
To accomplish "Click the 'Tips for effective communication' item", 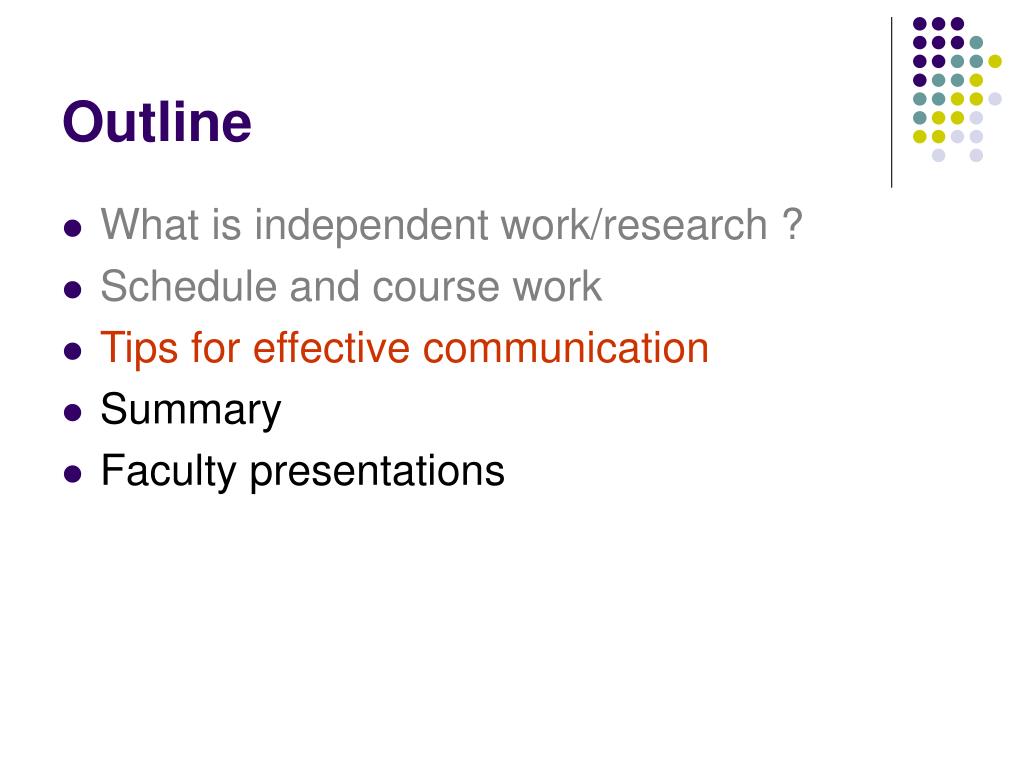I will (404, 348).
